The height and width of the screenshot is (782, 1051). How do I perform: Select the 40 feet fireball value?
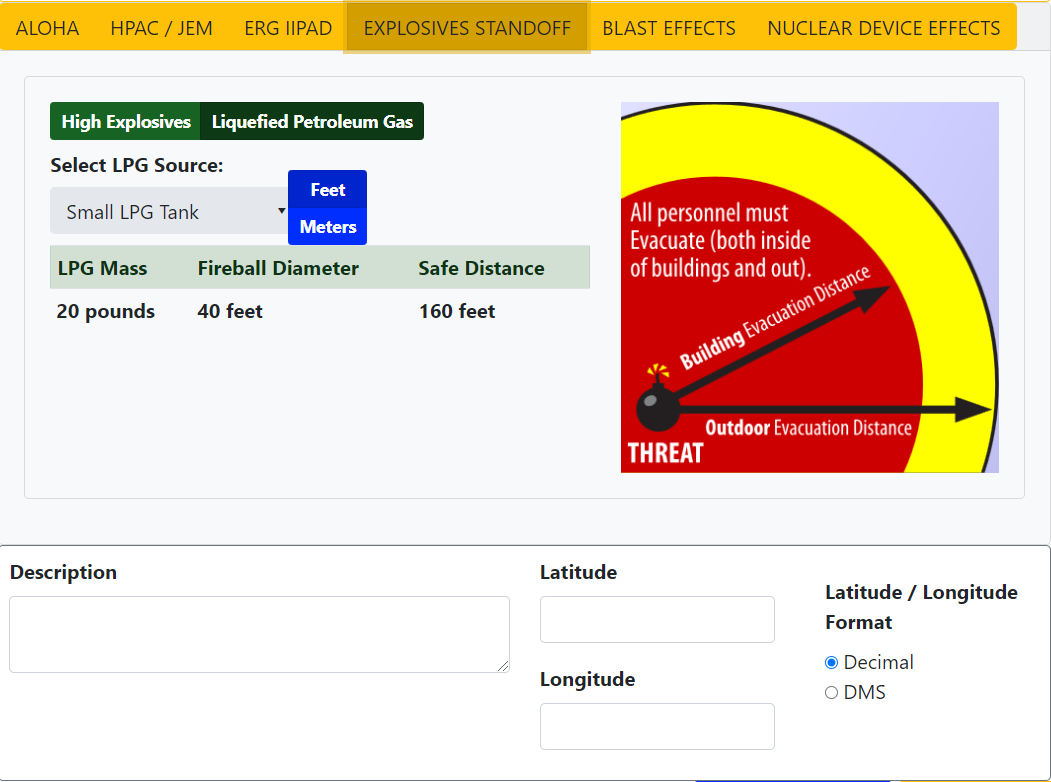pos(230,311)
